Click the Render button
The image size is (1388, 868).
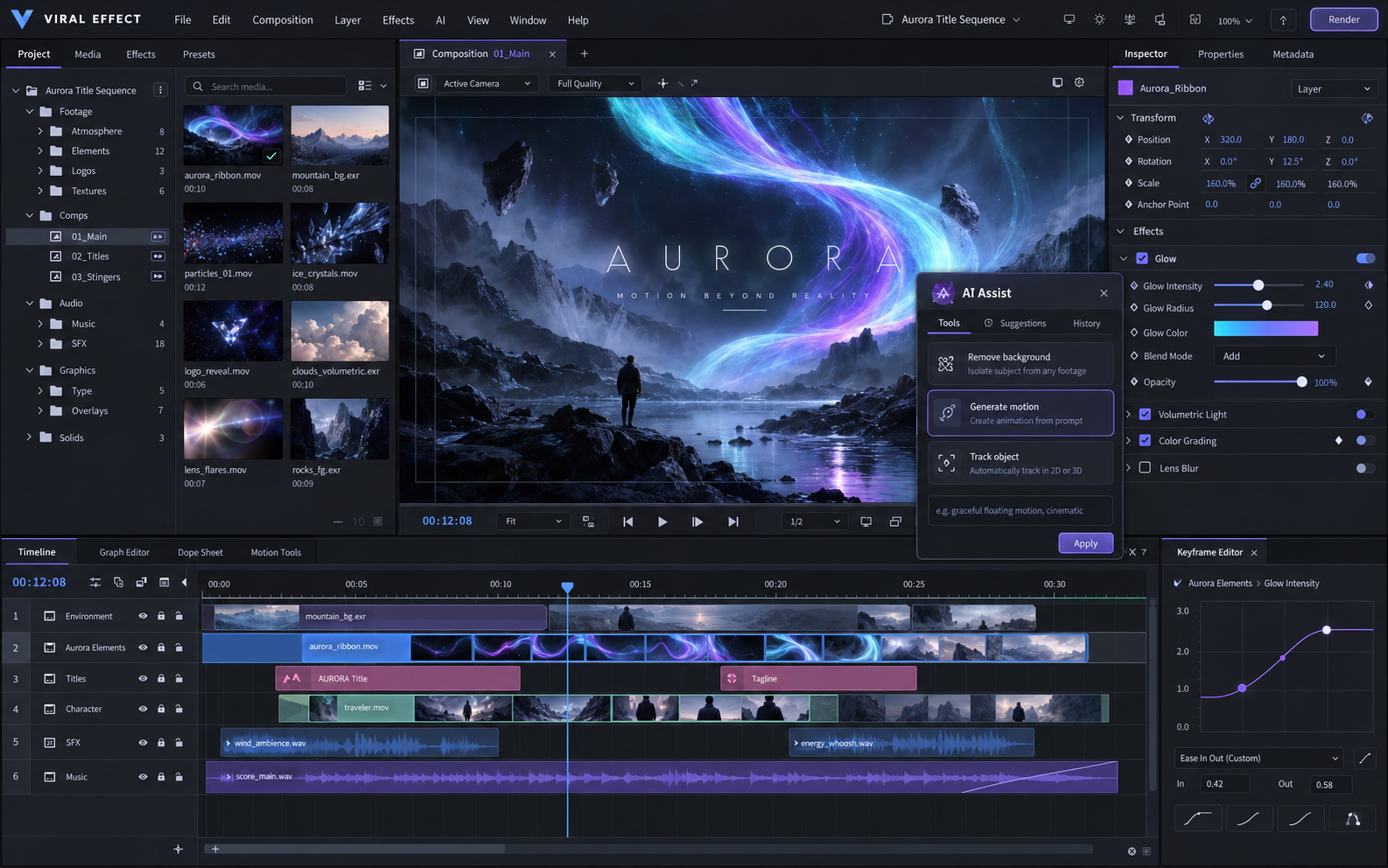pos(1344,19)
